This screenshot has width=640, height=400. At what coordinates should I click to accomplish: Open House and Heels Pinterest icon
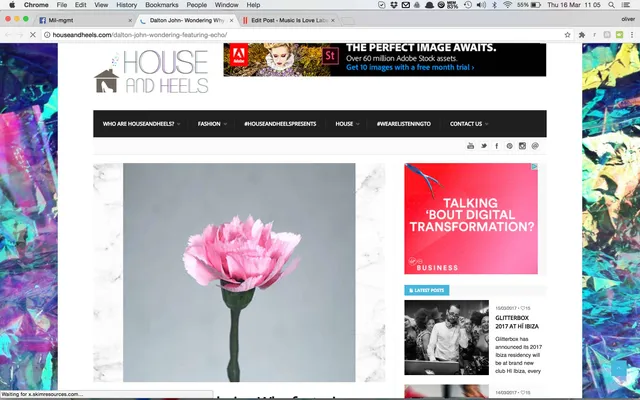pyautogui.click(x=509, y=146)
